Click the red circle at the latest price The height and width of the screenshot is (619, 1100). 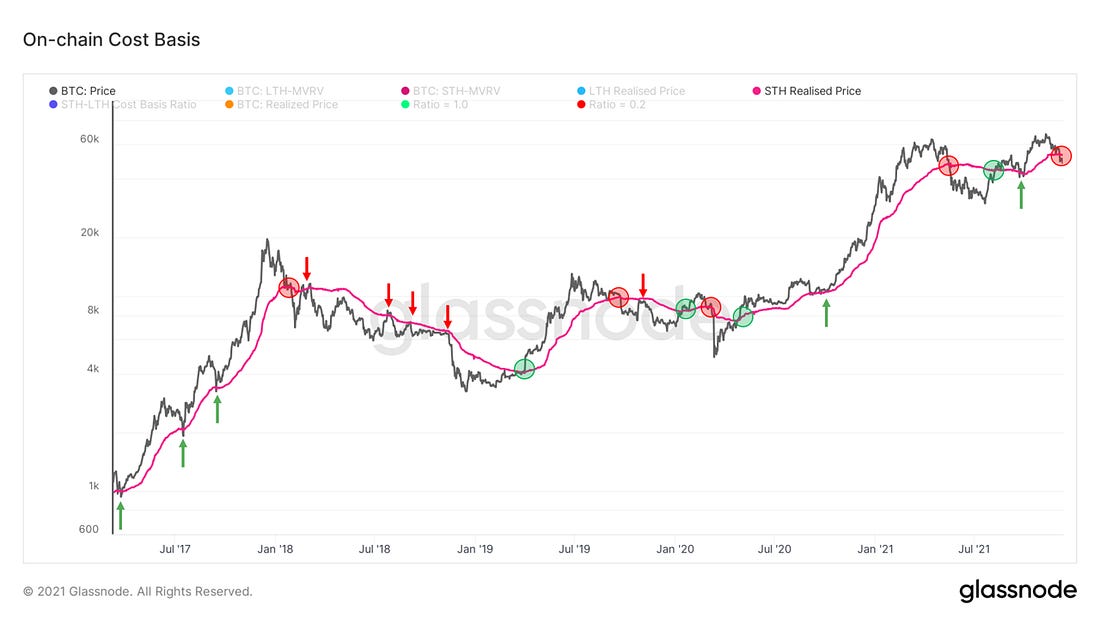(1061, 156)
